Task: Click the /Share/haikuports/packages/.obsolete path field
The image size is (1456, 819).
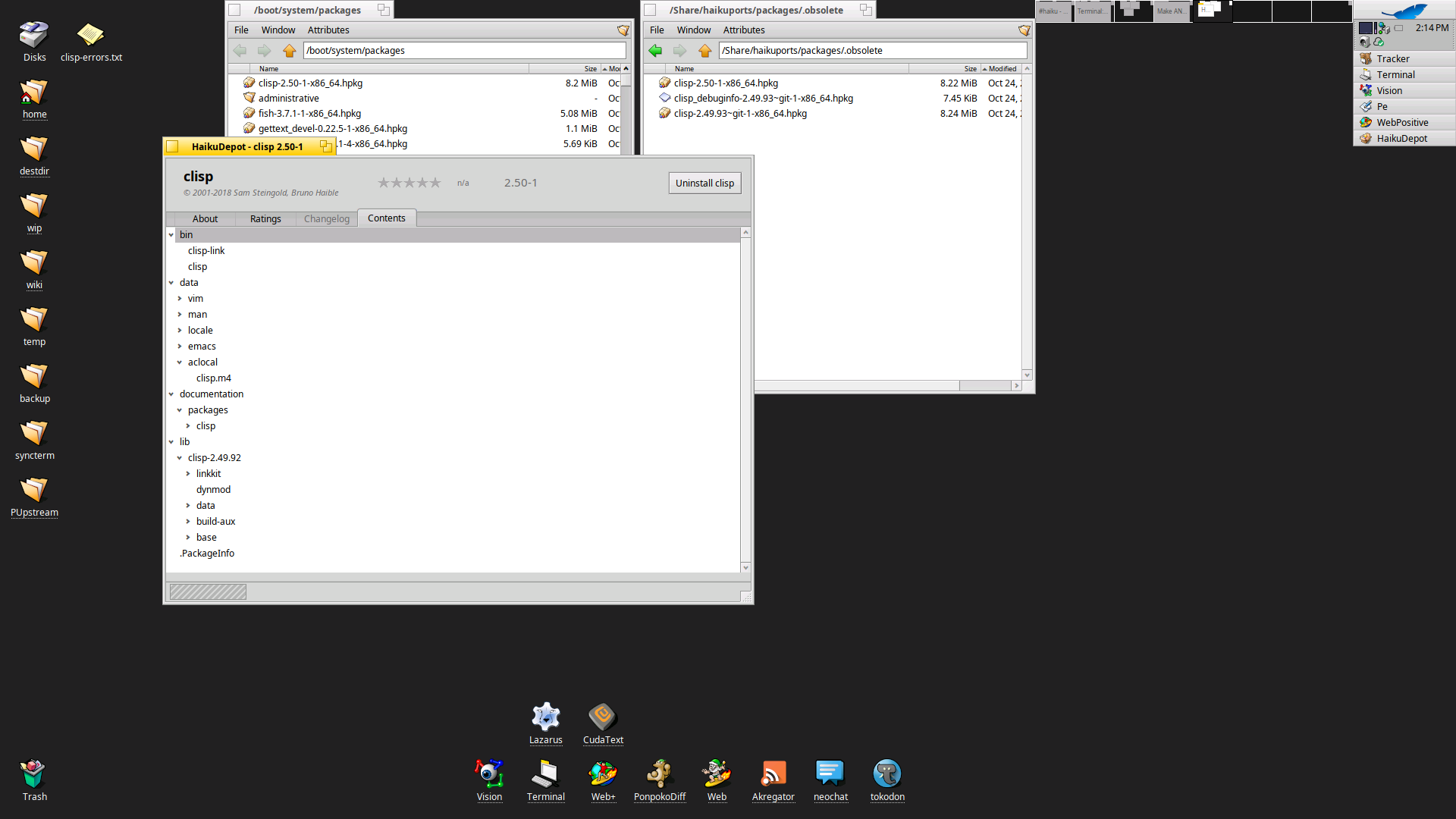Action: (x=872, y=51)
